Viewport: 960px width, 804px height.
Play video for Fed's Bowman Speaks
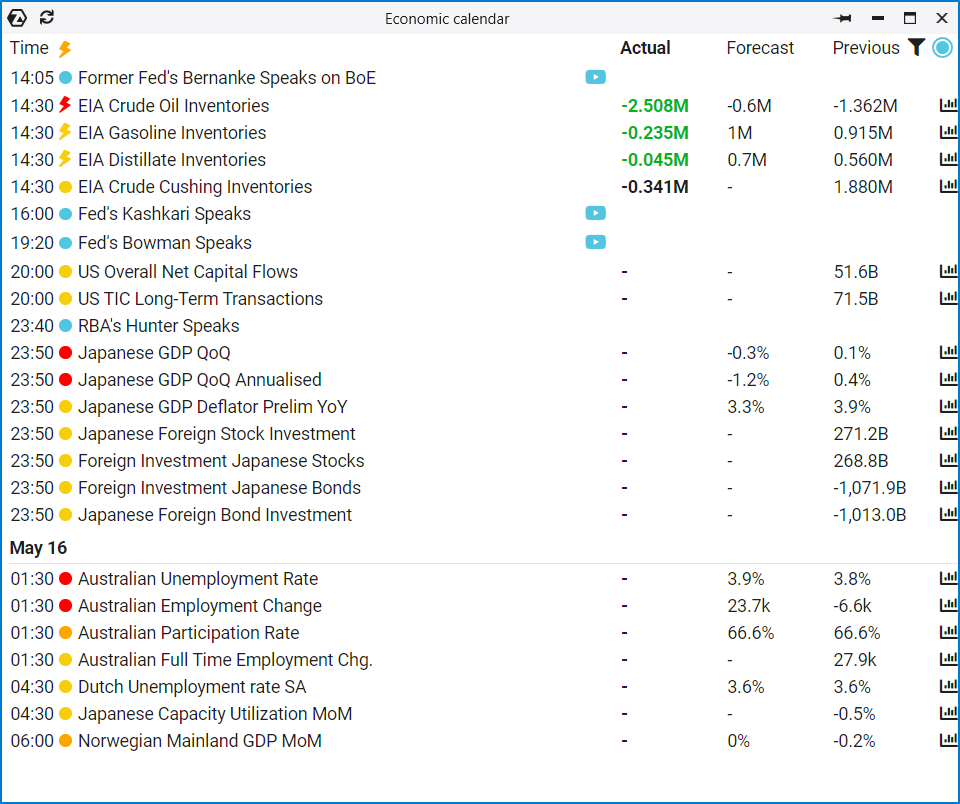[x=595, y=242]
